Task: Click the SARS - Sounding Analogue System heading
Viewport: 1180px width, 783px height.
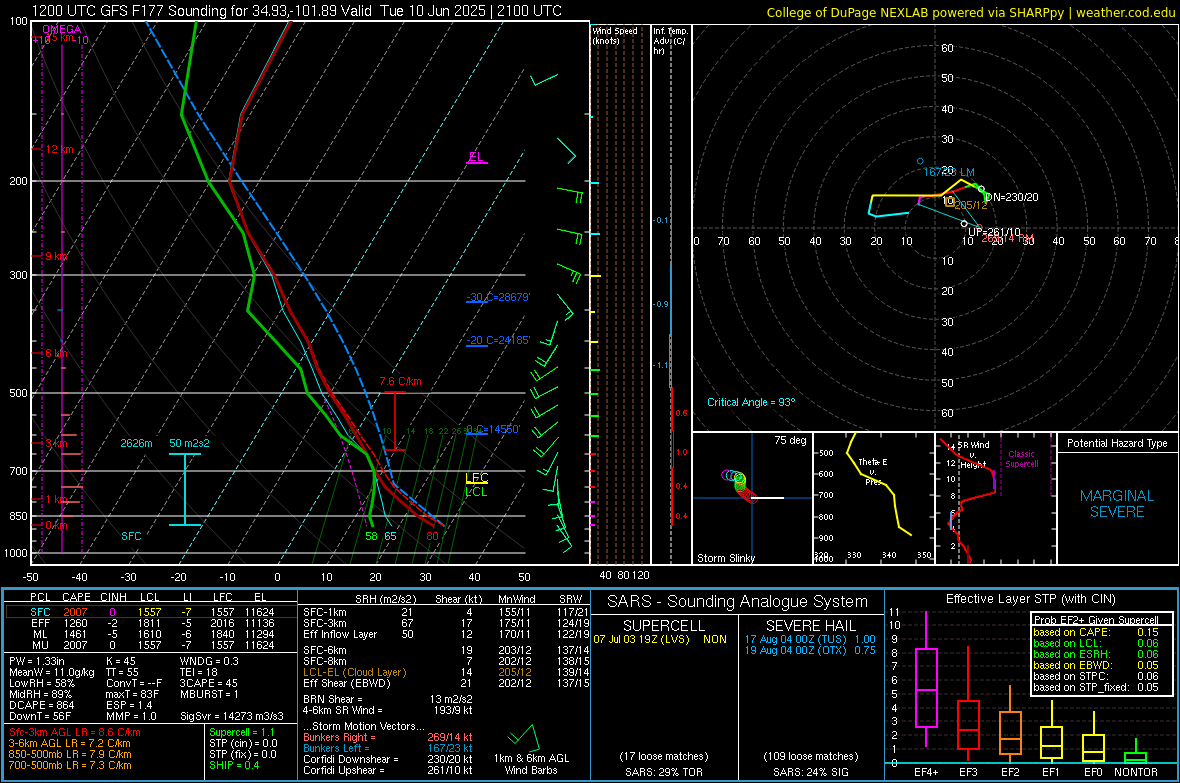Action: [738, 602]
